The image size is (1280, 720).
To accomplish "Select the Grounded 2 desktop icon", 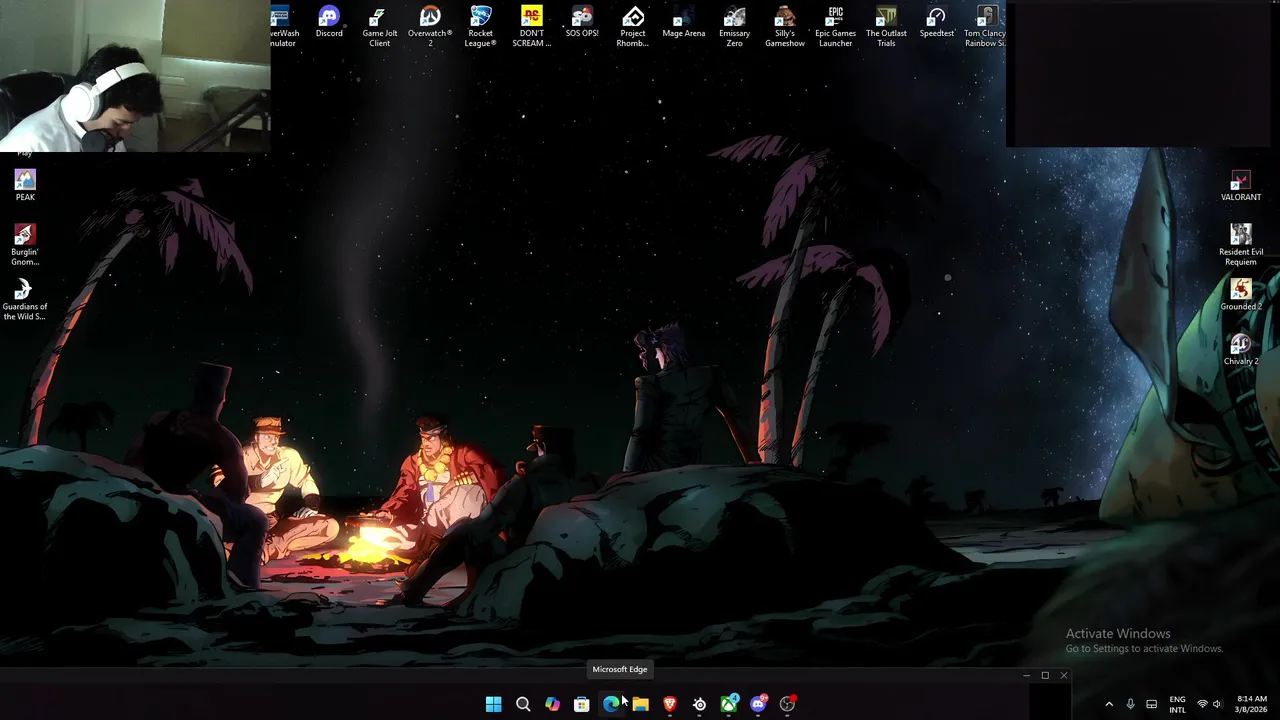I will [1241, 295].
